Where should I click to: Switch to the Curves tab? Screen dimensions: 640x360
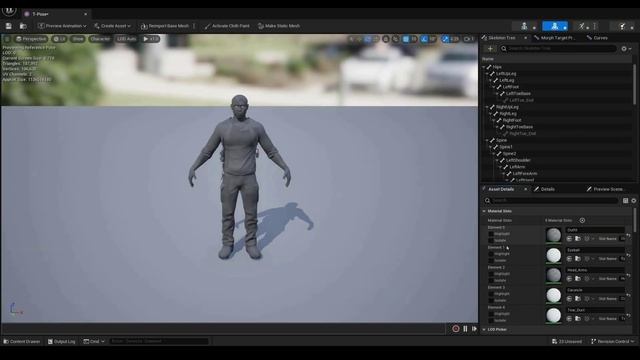[597, 38]
